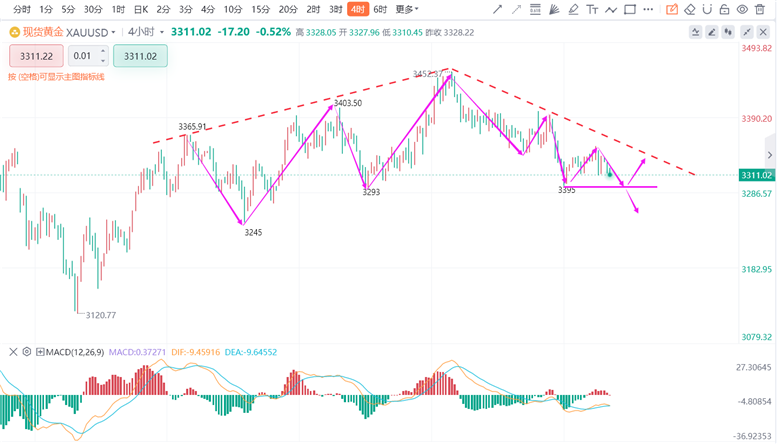Switch to the 3分 timeframe
This screenshot has width=777, height=444.
coord(186,9)
